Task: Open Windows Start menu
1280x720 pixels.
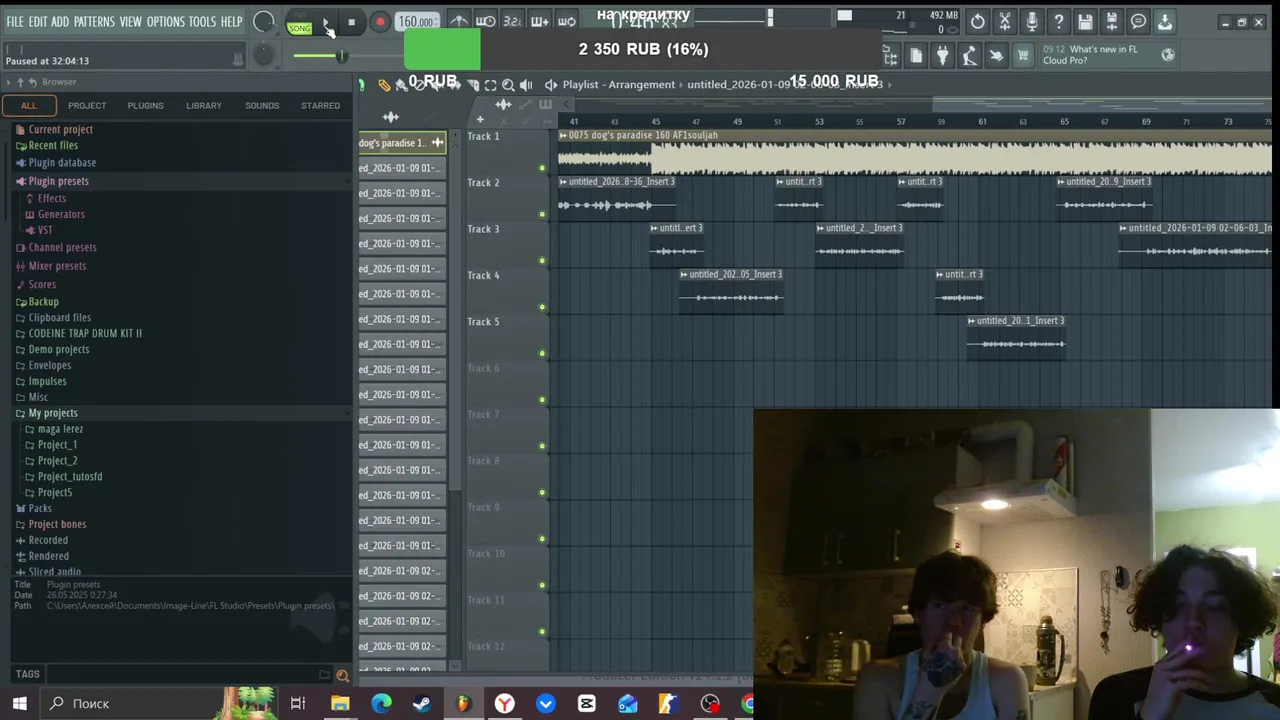Action: coord(19,703)
